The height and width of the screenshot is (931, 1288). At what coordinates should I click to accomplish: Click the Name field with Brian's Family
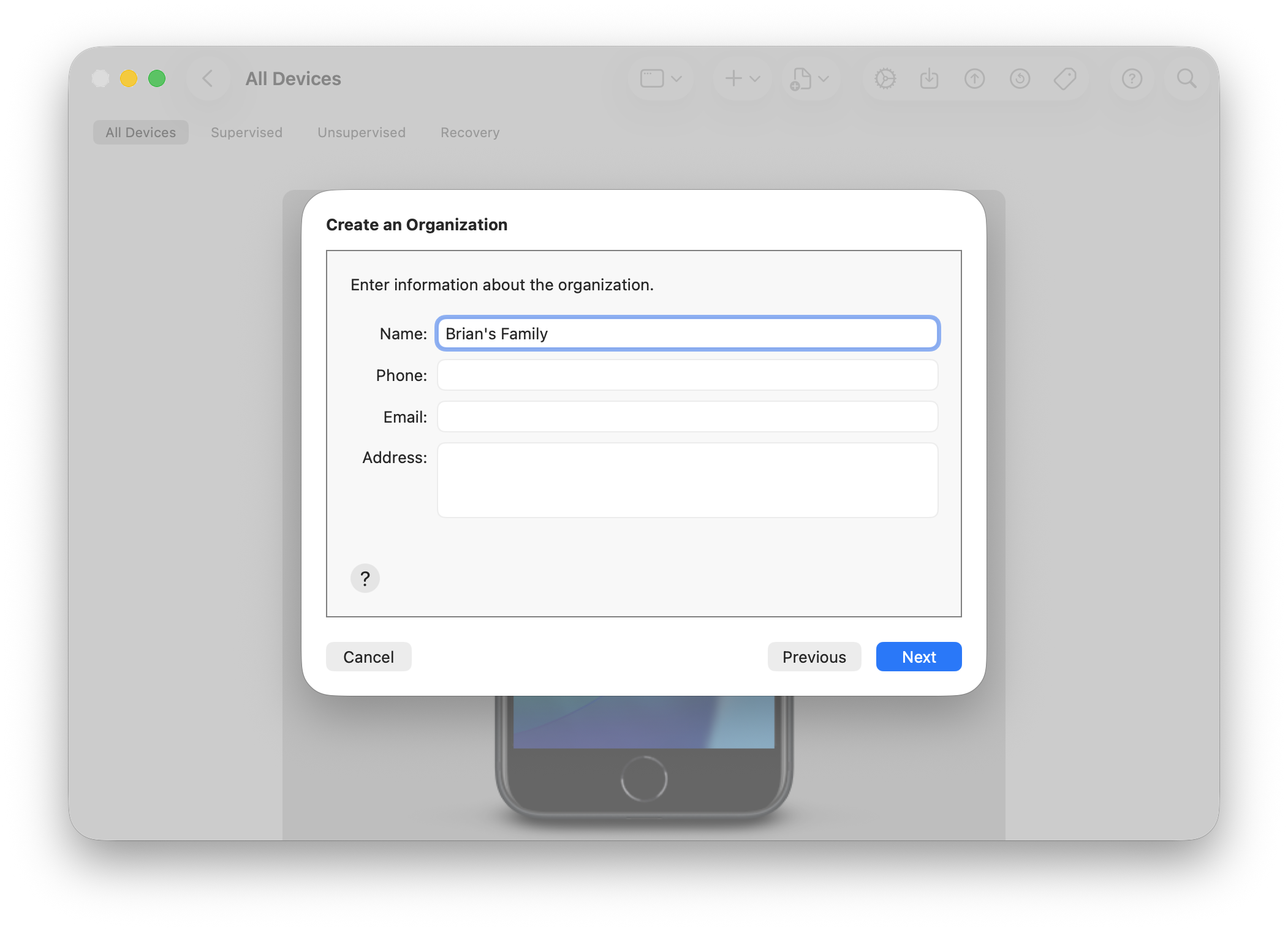click(x=688, y=333)
